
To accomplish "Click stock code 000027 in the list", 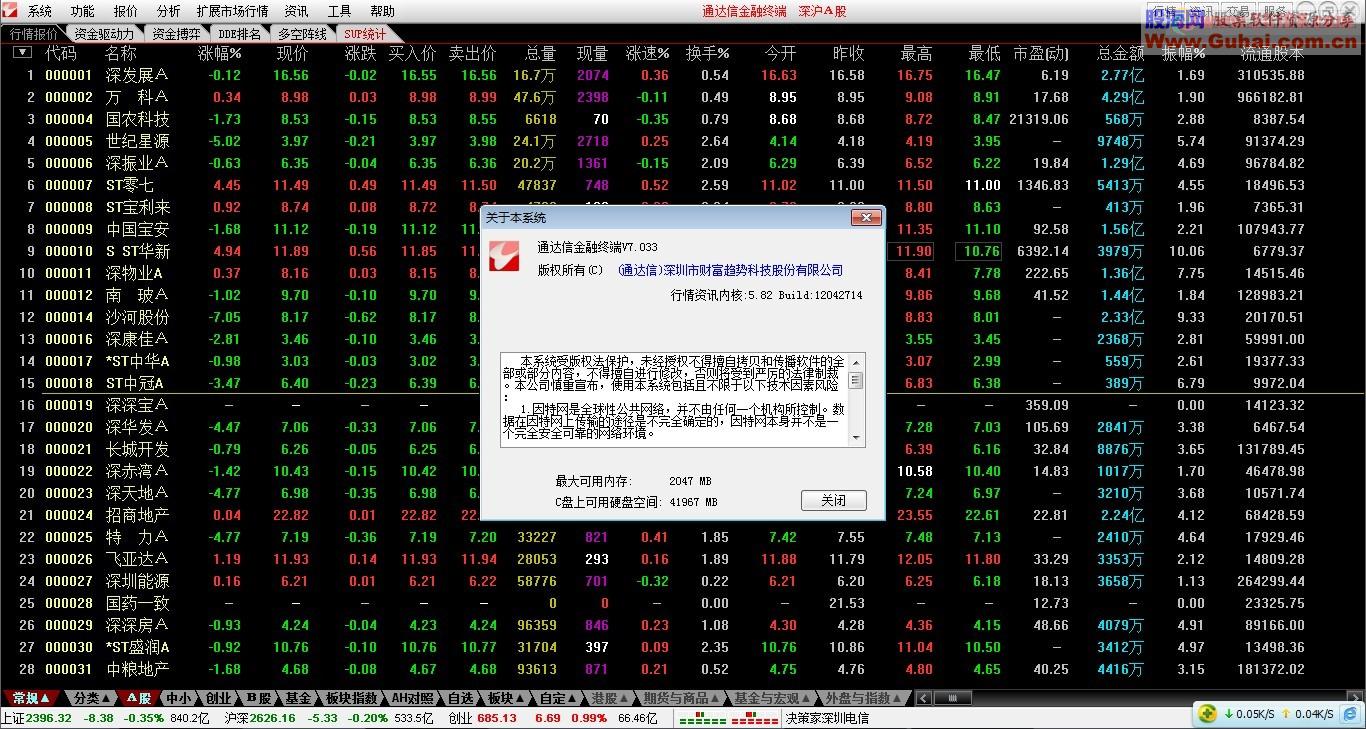I will 69,581.
